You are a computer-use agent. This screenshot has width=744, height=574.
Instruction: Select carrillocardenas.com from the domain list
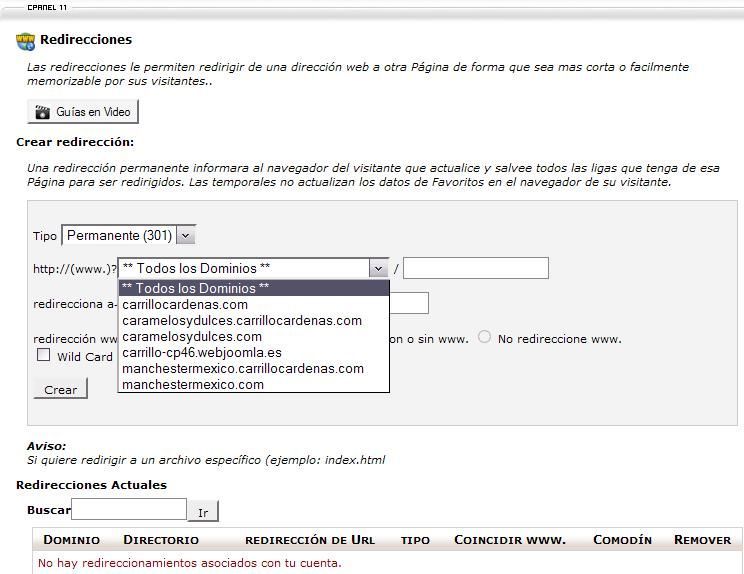(x=254, y=305)
